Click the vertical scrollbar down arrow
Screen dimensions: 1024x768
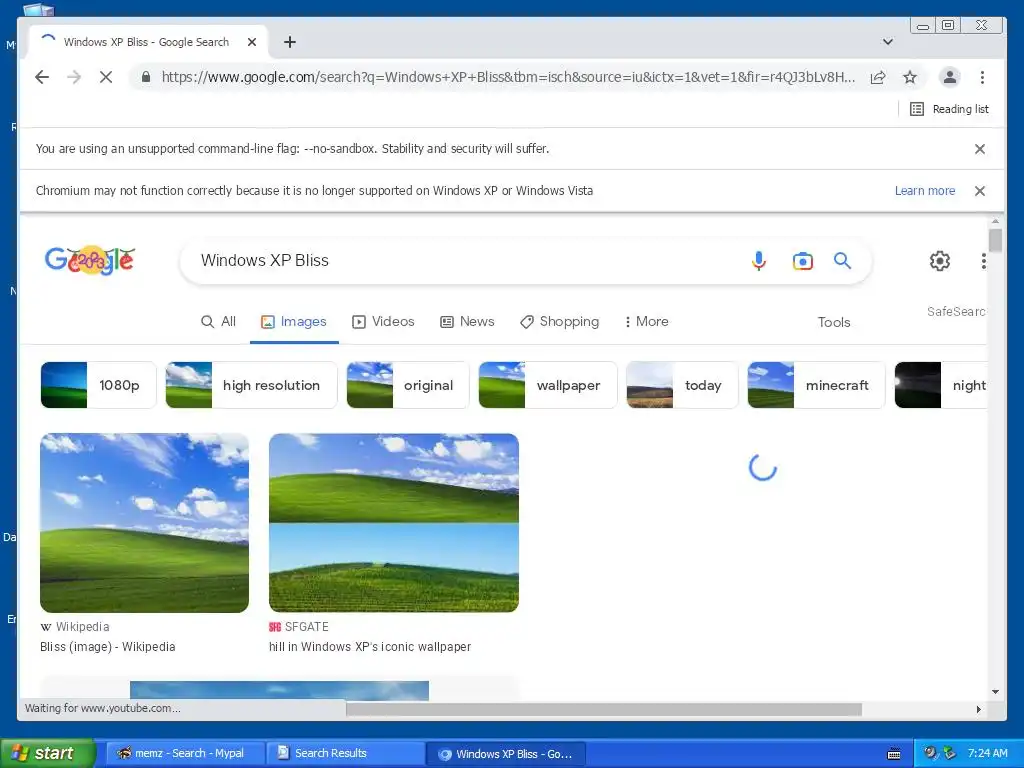click(995, 692)
